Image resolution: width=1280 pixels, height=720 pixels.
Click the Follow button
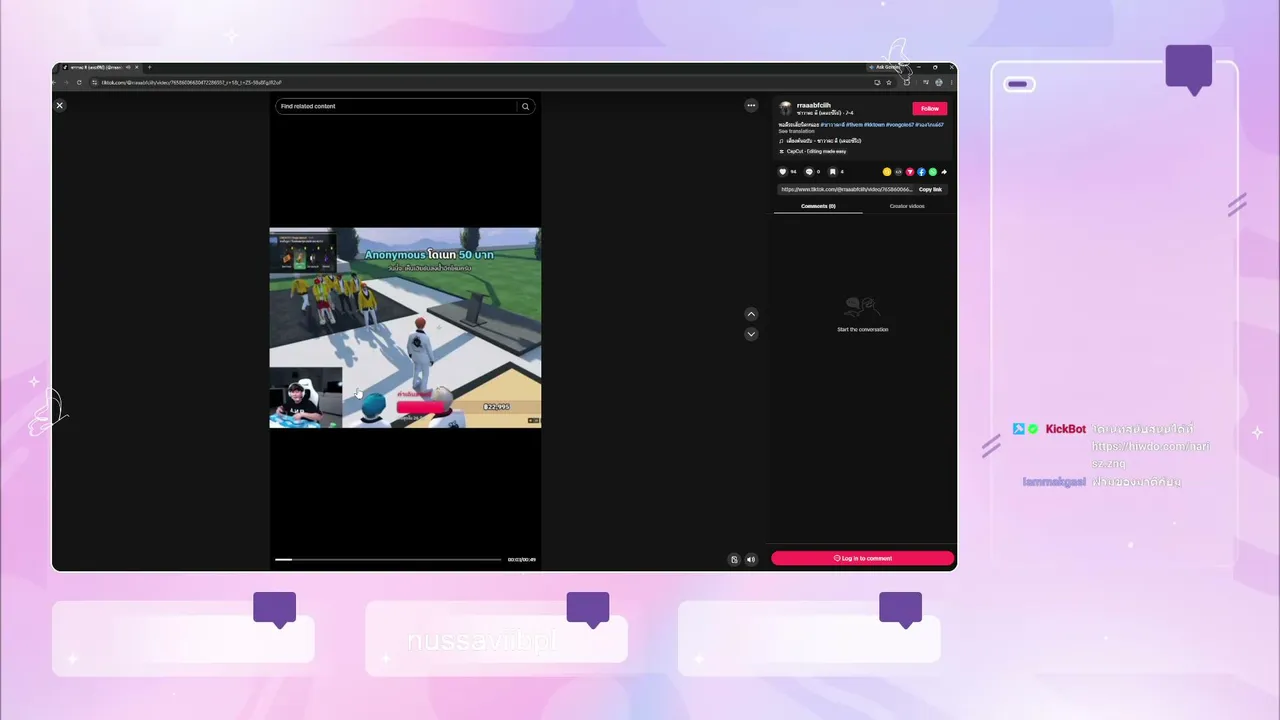pyautogui.click(x=930, y=108)
